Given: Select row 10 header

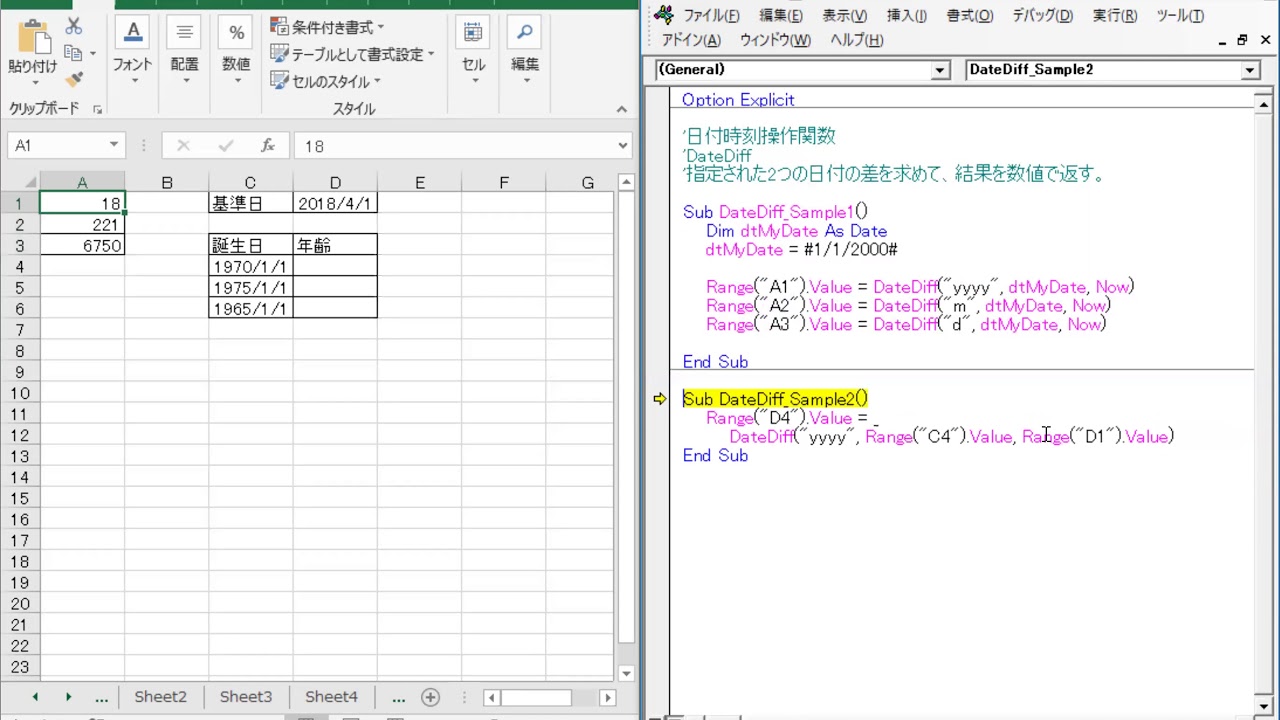Looking at the screenshot, I should coord(20,393).
